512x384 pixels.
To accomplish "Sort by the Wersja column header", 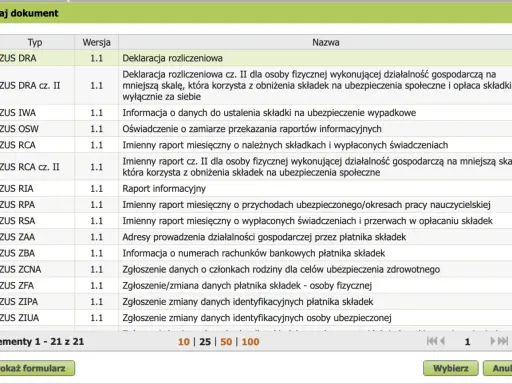I will [96, 42].
